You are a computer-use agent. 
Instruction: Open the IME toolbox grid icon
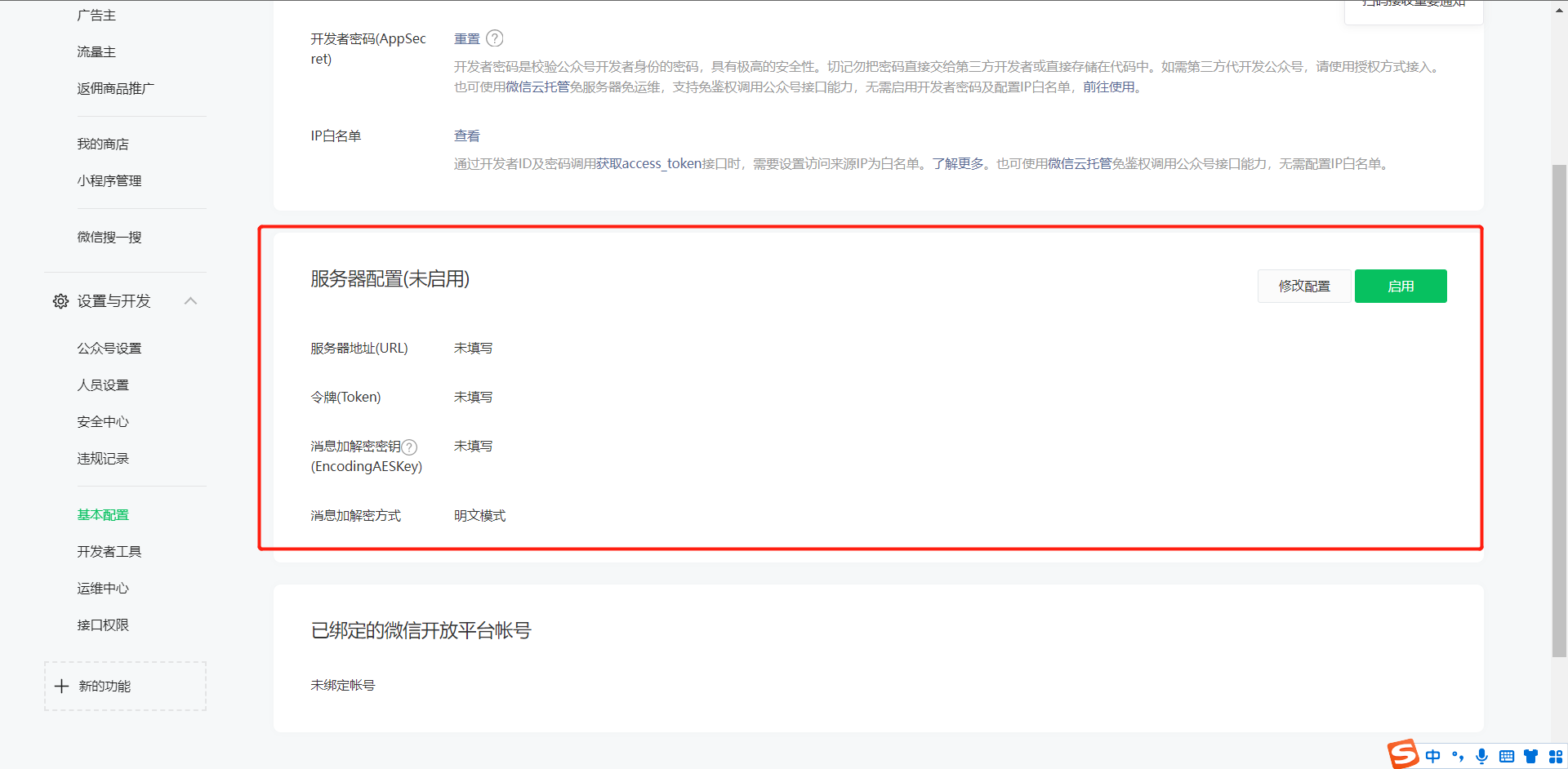[1556, 756]
